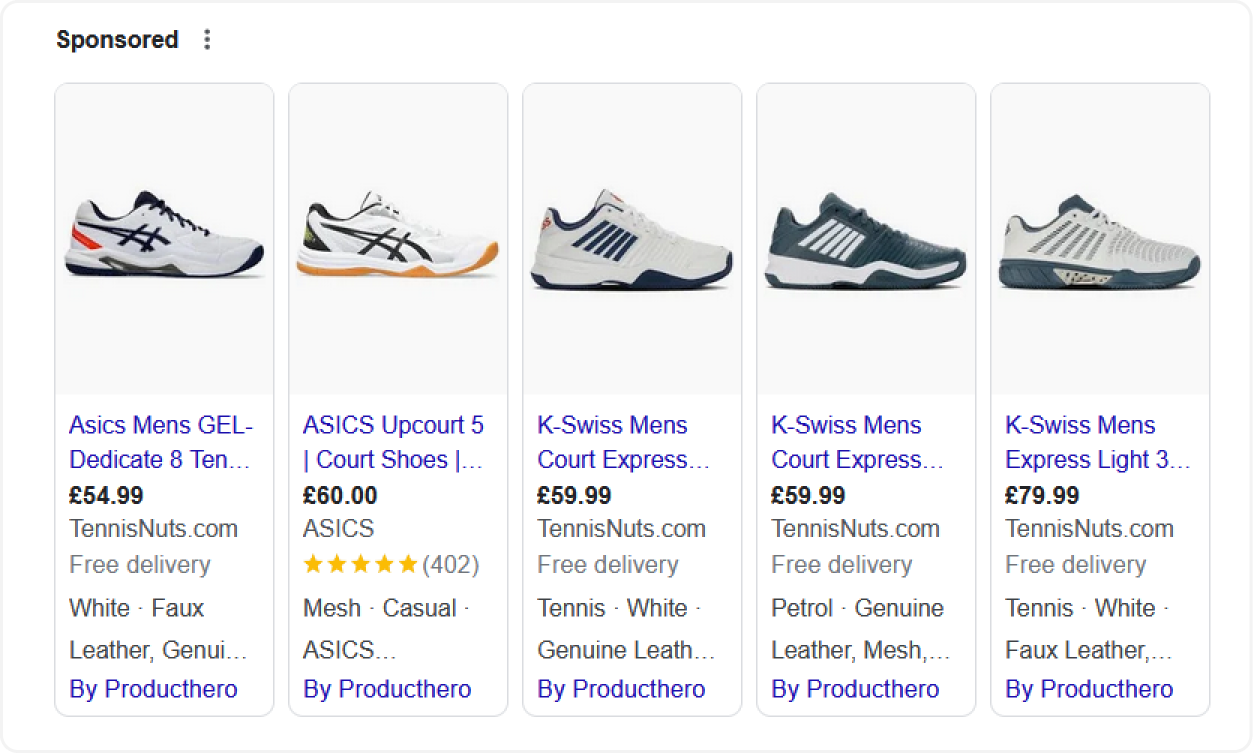This screenshot has width=1253, height=753.
Task: Click By Producthero under the ASICS Upcourt 5
Action: (x=387, y=689)
